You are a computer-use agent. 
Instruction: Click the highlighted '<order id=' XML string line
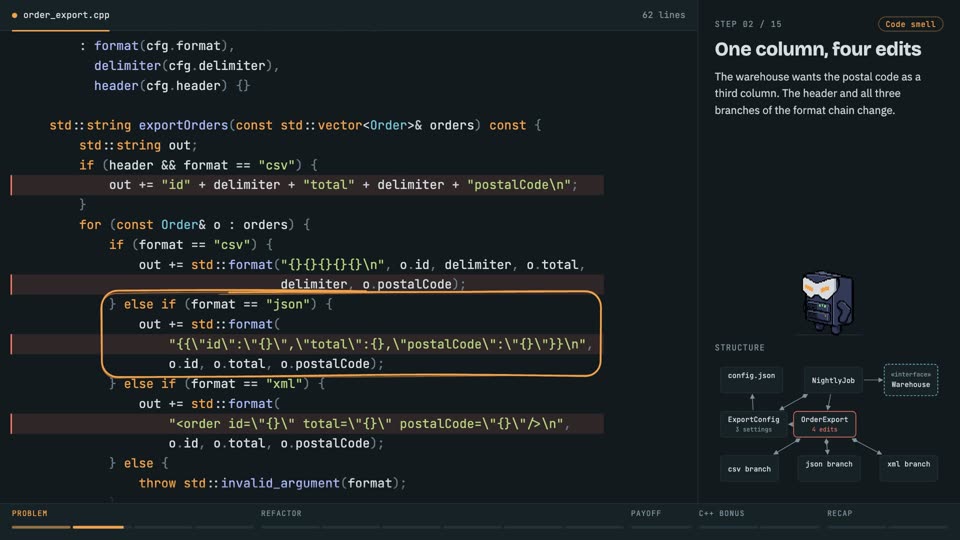(x=307, y=424)
